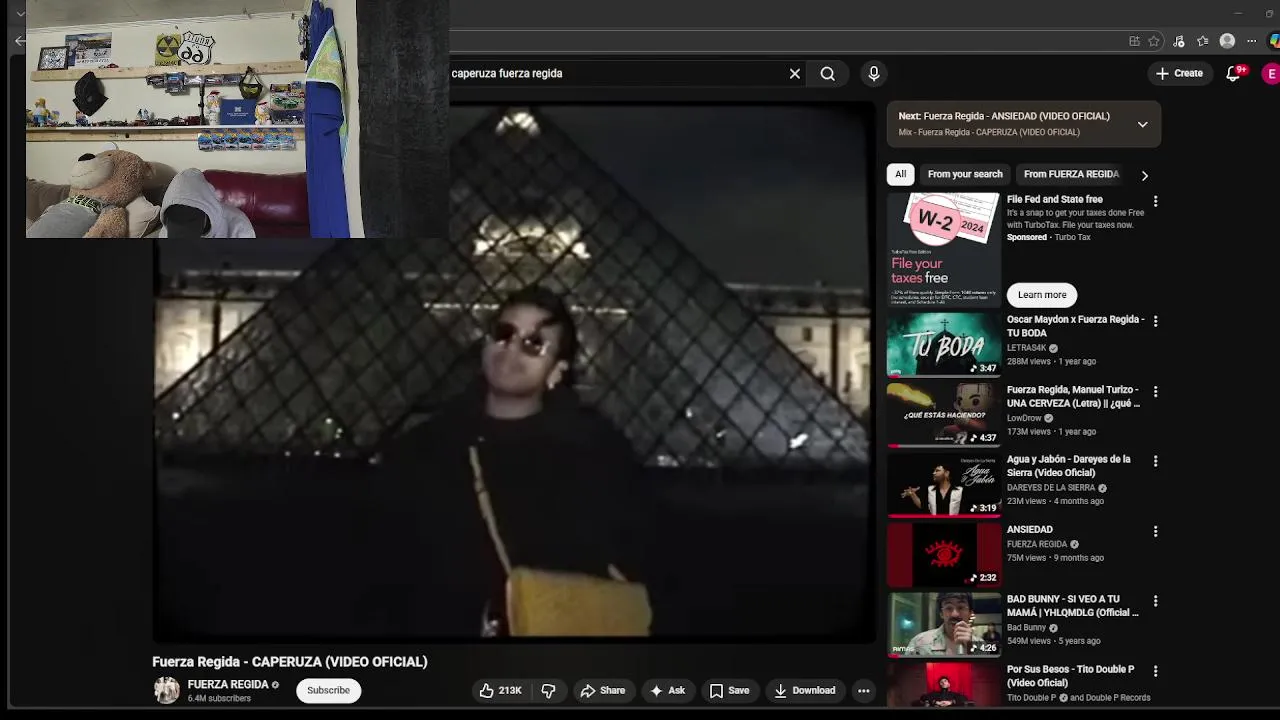Open options menu for Por Sus Besos video

pyautogui.click(x=1155, y=671)
